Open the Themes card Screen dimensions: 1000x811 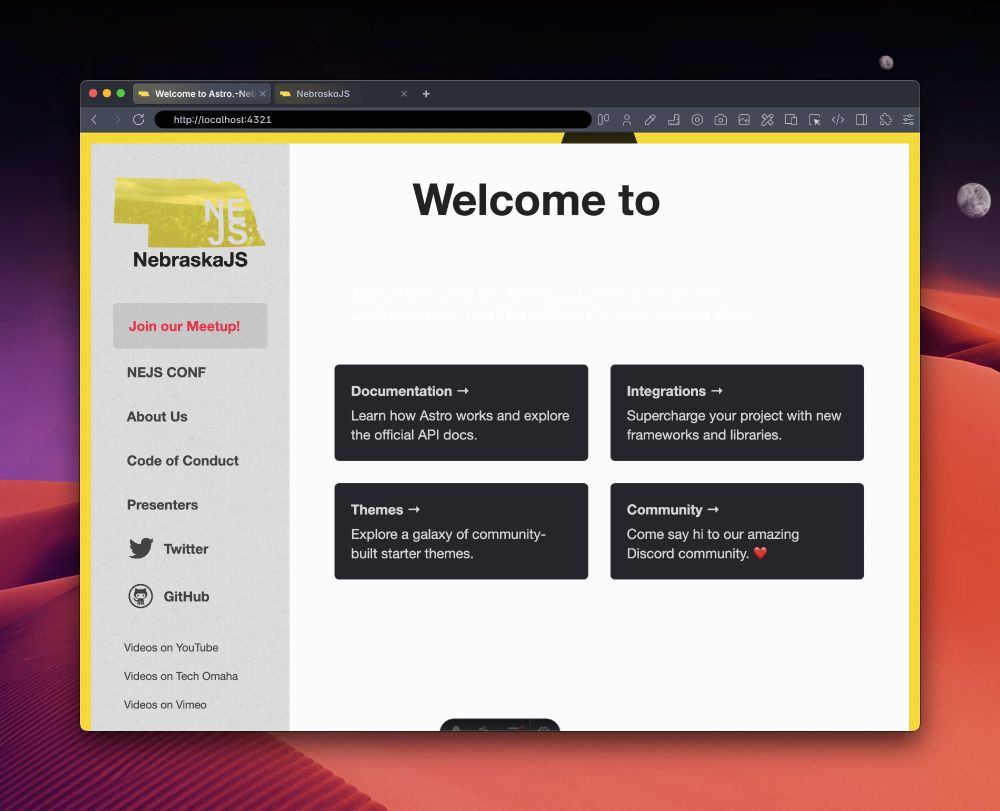pyautogui.click(x=461, y=531)
